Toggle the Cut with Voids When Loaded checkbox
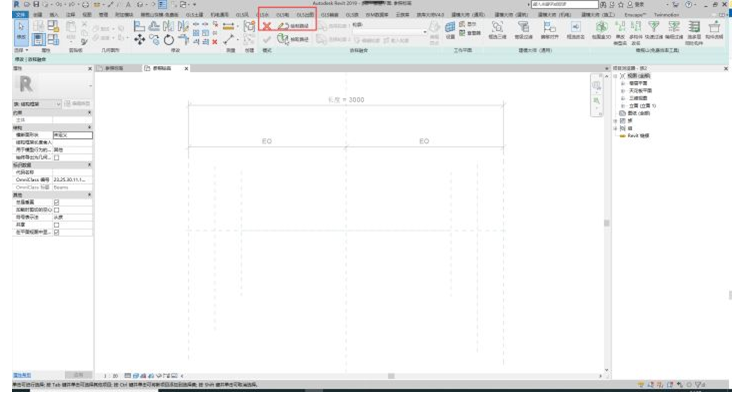This screenshot has height=396, width=744. 56,210
